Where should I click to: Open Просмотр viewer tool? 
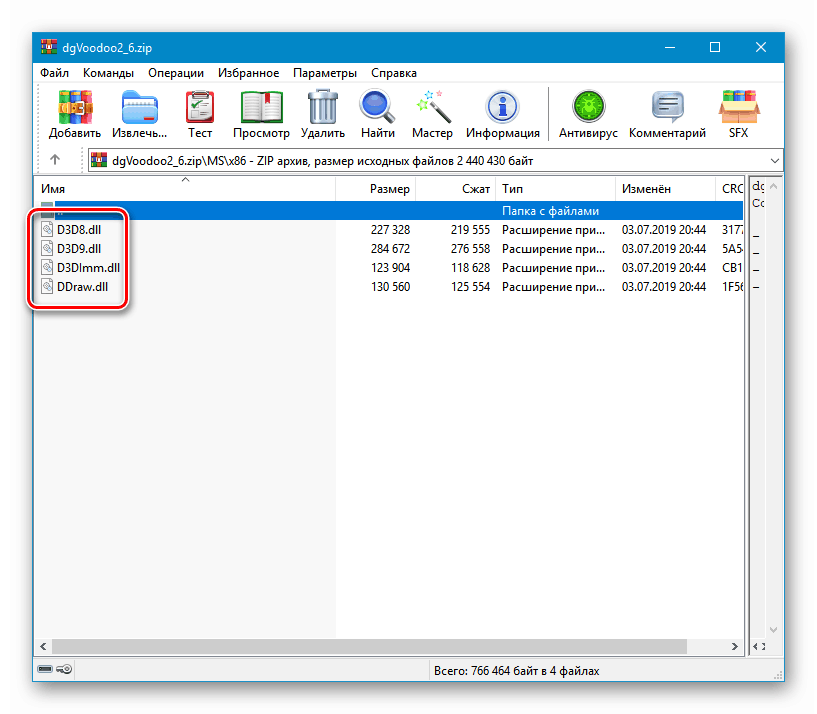(261, 114)
